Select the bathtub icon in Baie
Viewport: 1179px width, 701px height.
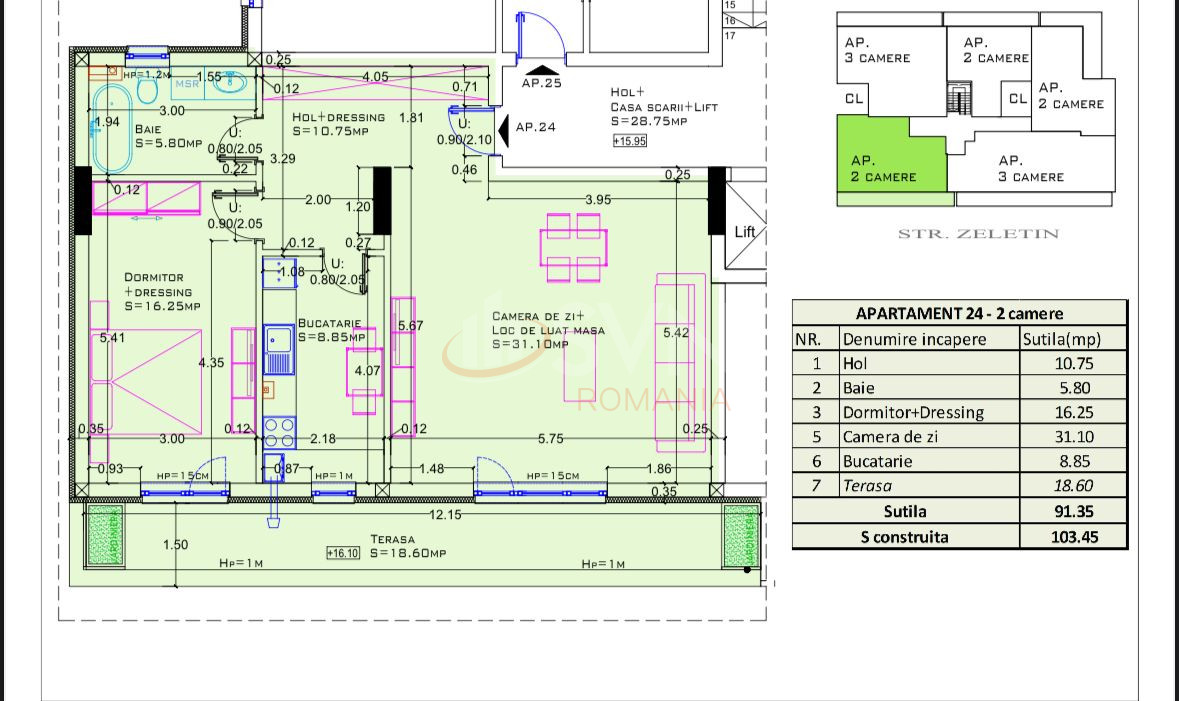(x=110, y=125)
